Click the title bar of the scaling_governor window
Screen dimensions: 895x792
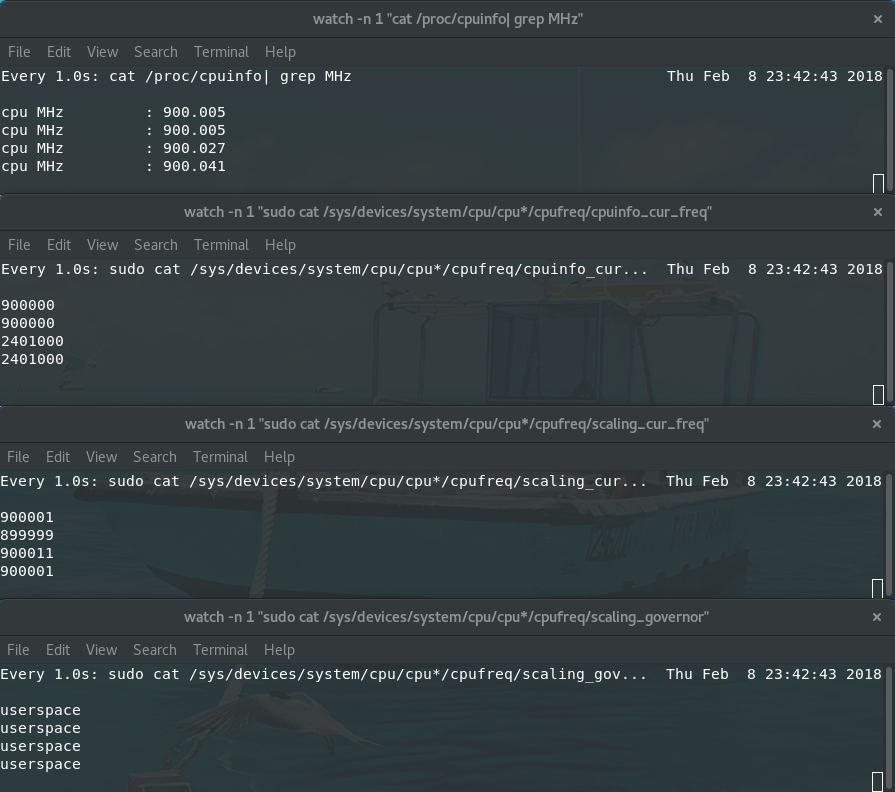447,616
